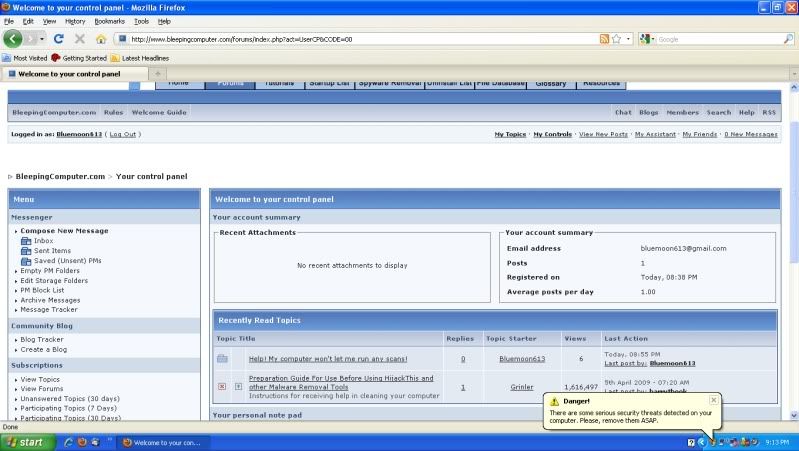
Task: Bookmark this page with the star icon
Action: (x=617, y=39)
